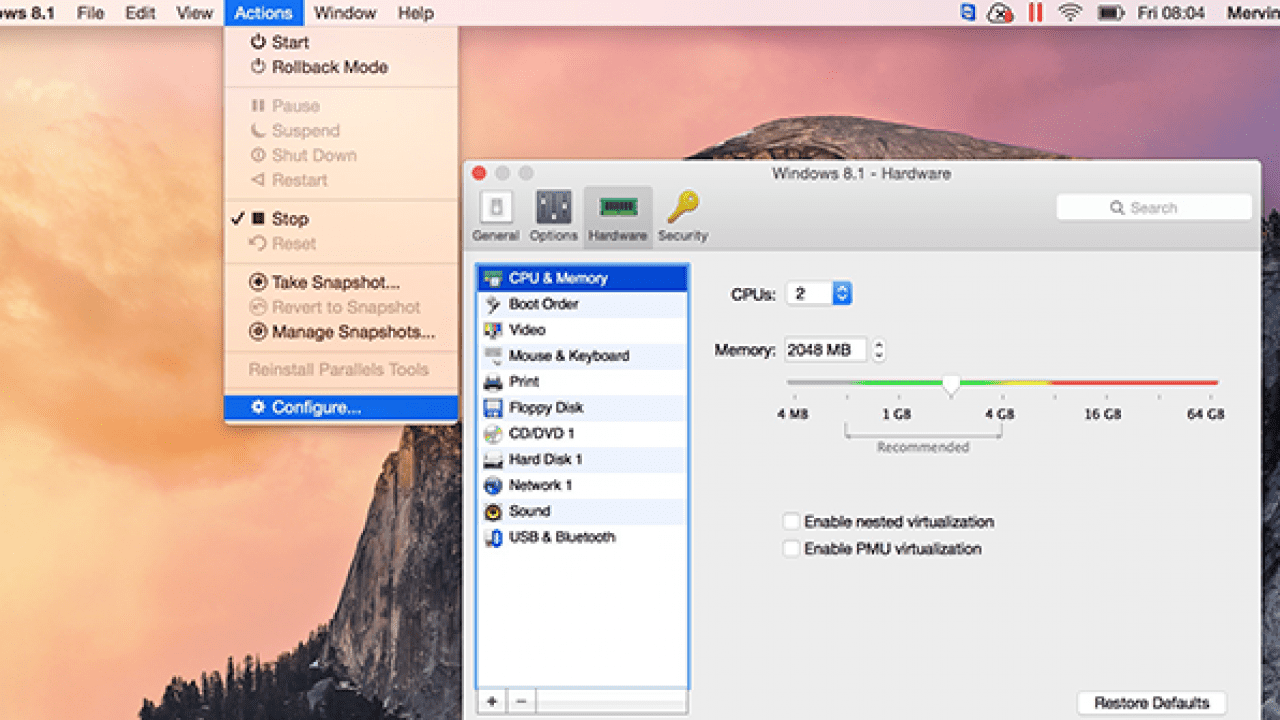
Task: Select the Hardware tab memory chip icon
Action: click(x=618, y=207)
